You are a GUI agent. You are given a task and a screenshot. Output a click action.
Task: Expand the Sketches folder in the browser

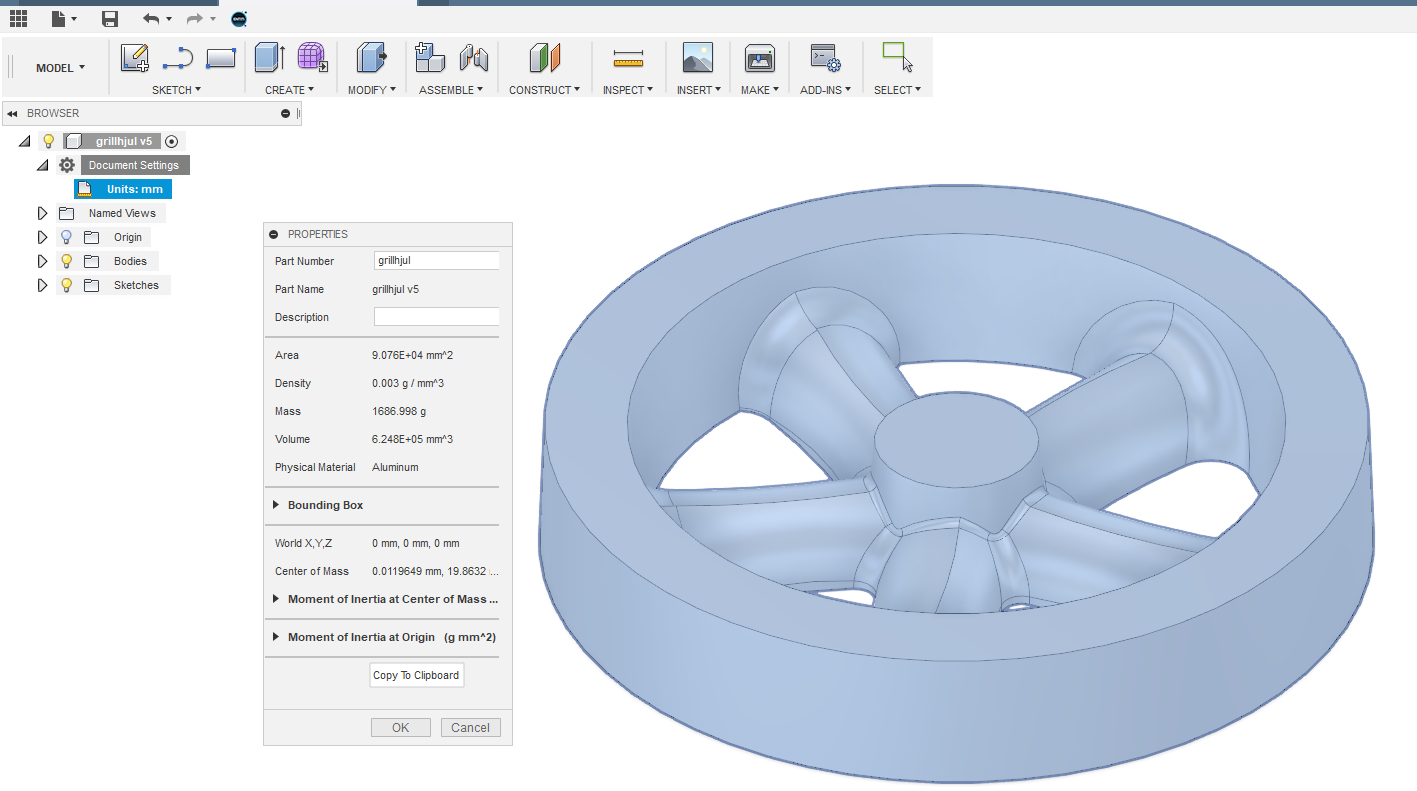point(42,285)
